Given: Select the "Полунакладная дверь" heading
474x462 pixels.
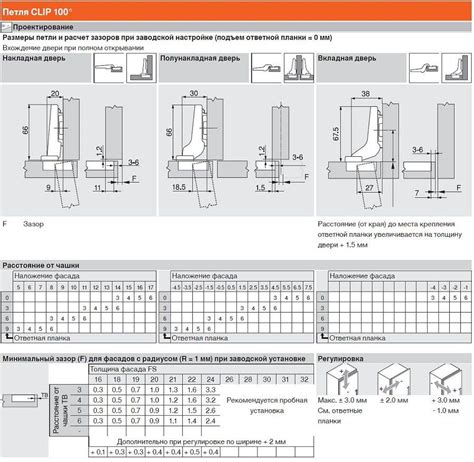Looking at the screenshot, I should coord(200,58).
